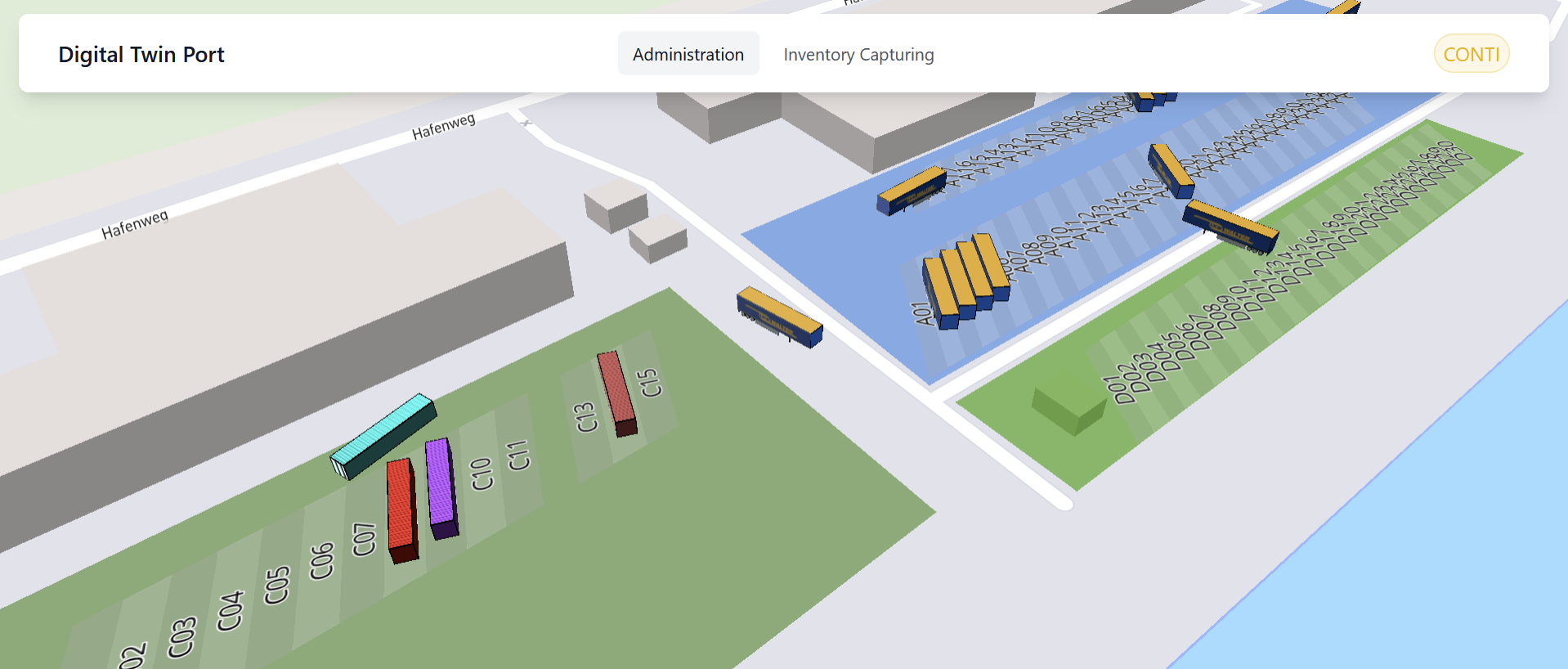Click parking slot C13
This screenshot has width=1568, height=669.
(x=585, y=417)
